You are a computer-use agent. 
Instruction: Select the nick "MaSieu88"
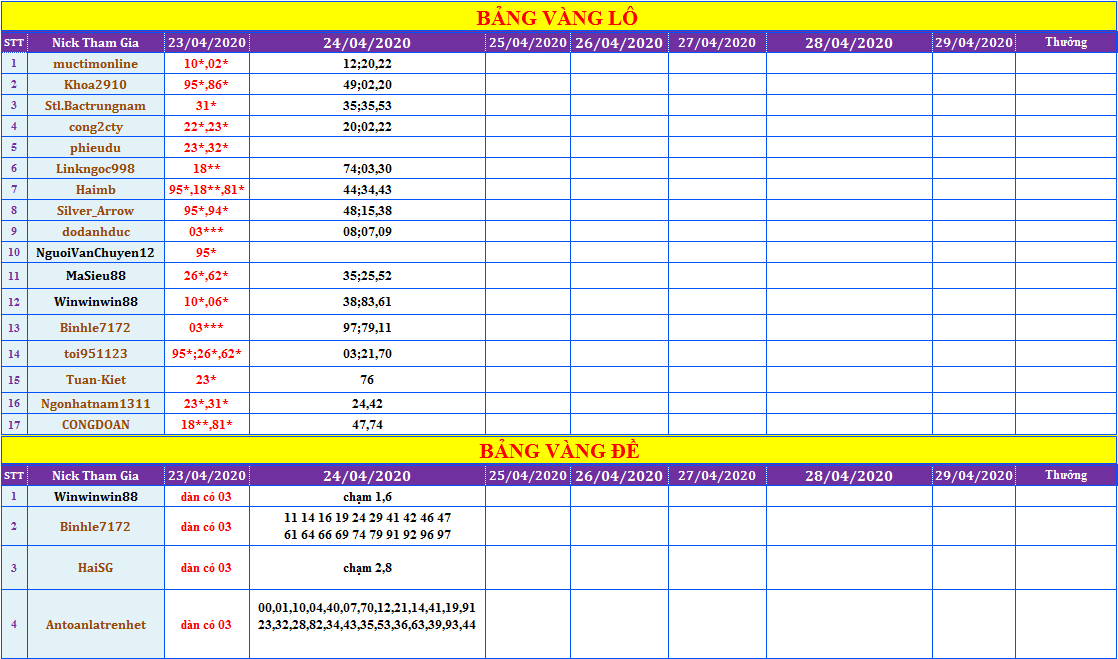pyautogui.click(x=96, y=276)
